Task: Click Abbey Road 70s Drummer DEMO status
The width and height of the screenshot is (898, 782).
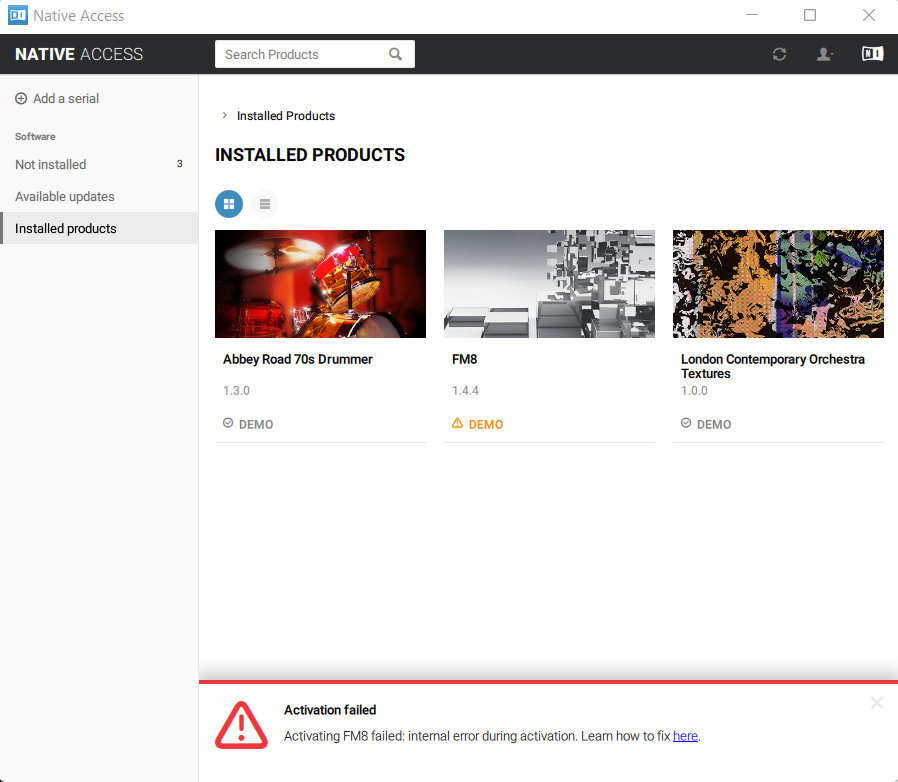Action: click(x=248, y=424)
